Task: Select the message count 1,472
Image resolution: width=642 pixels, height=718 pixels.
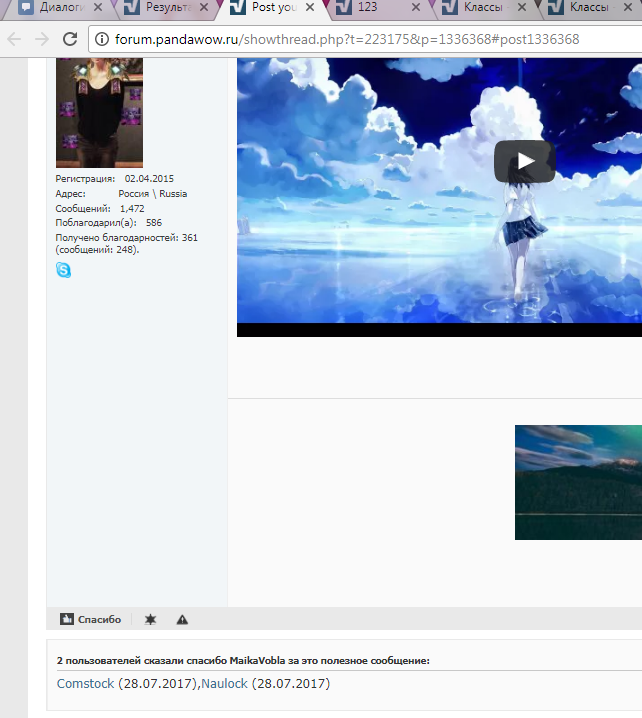Action: pyautogui.click(x=132, y=209)
